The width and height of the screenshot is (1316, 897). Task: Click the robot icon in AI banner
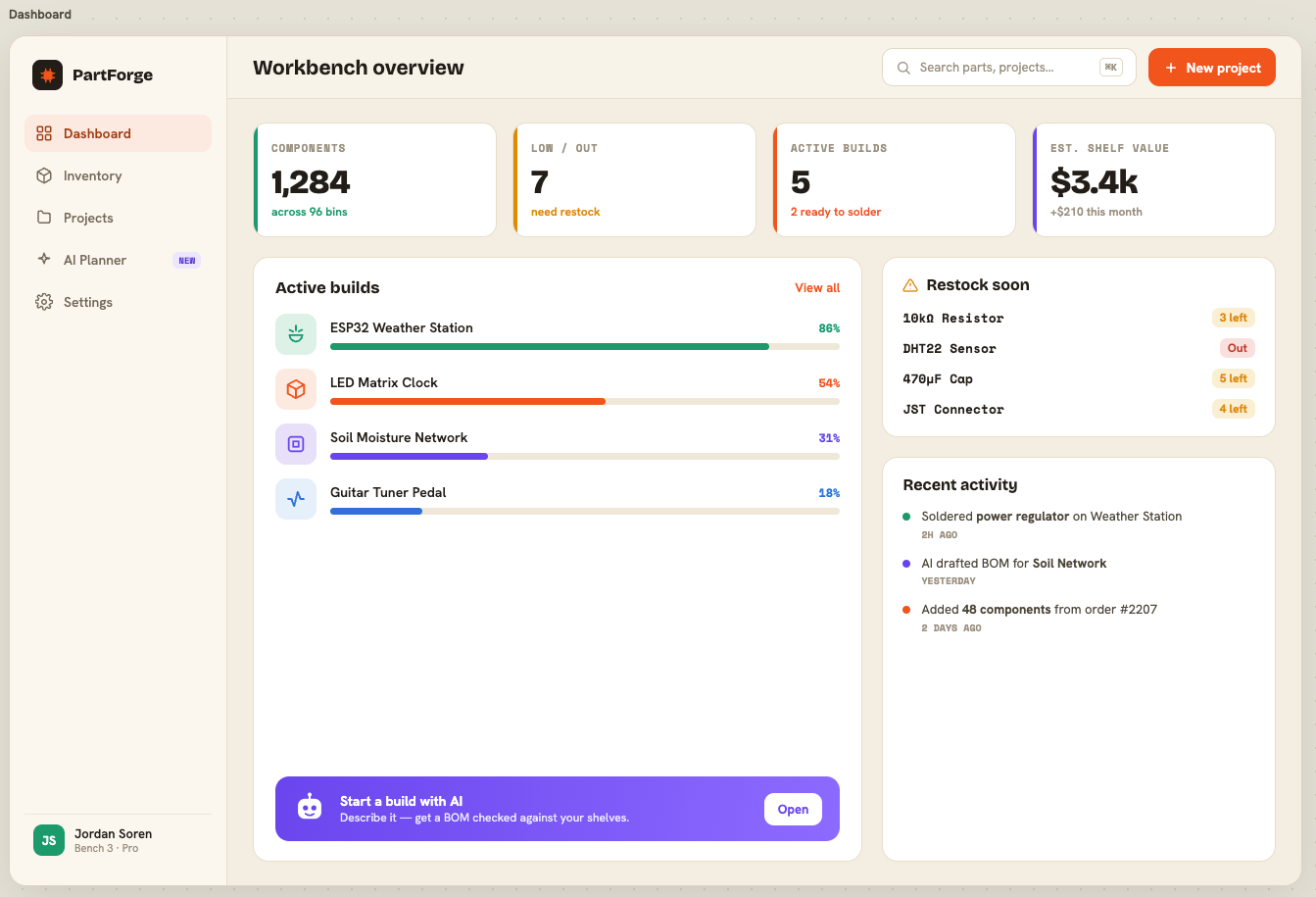(x=310, y=809)
